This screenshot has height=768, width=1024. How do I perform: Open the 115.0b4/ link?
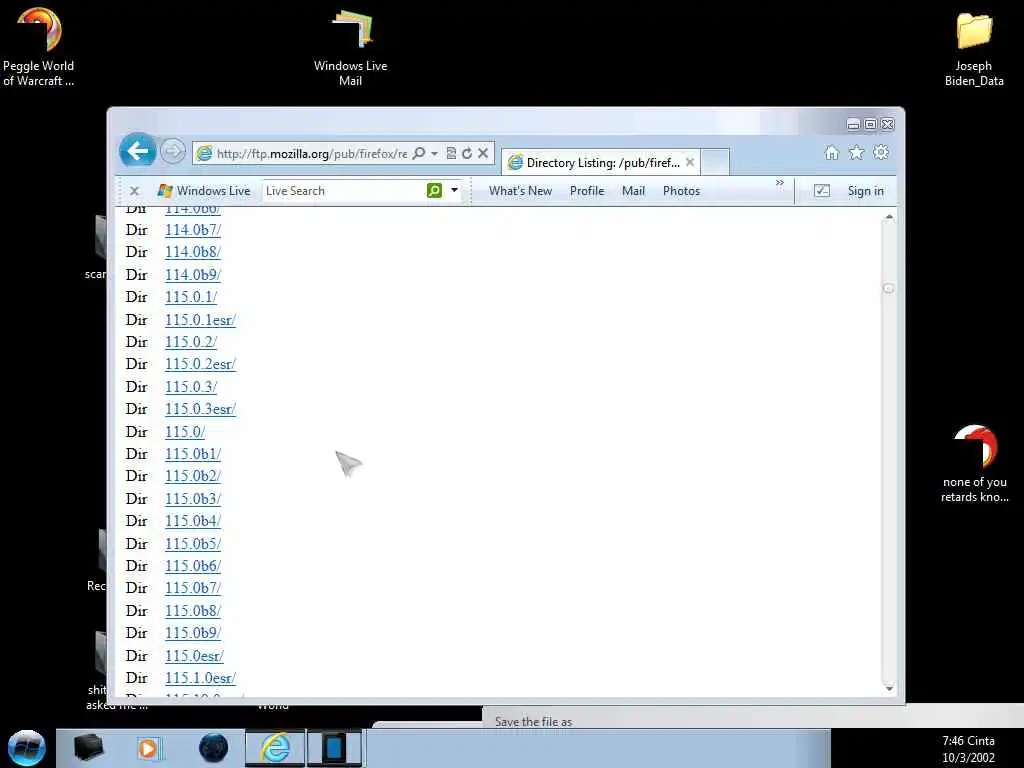pos(193,521)
